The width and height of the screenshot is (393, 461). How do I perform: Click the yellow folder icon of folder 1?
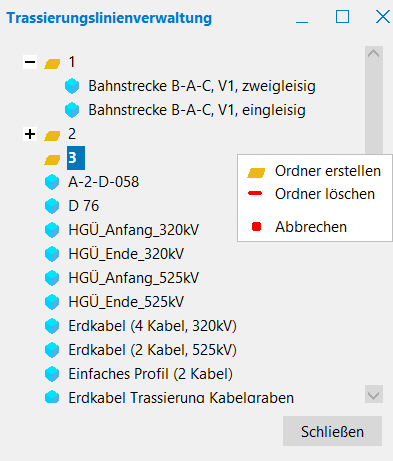pos(52,63)
